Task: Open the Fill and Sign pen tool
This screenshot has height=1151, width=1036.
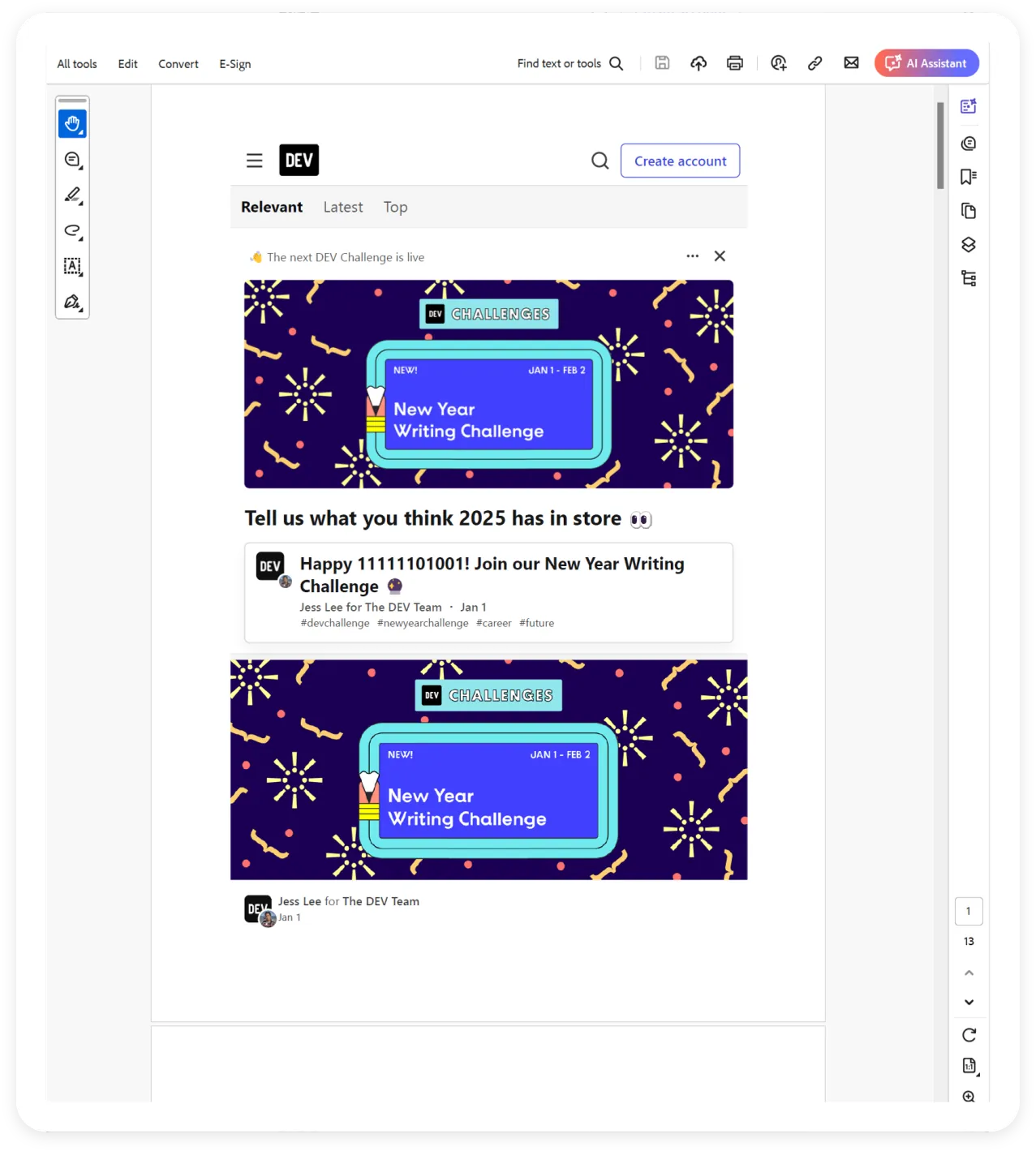Action: pos(72,302)
